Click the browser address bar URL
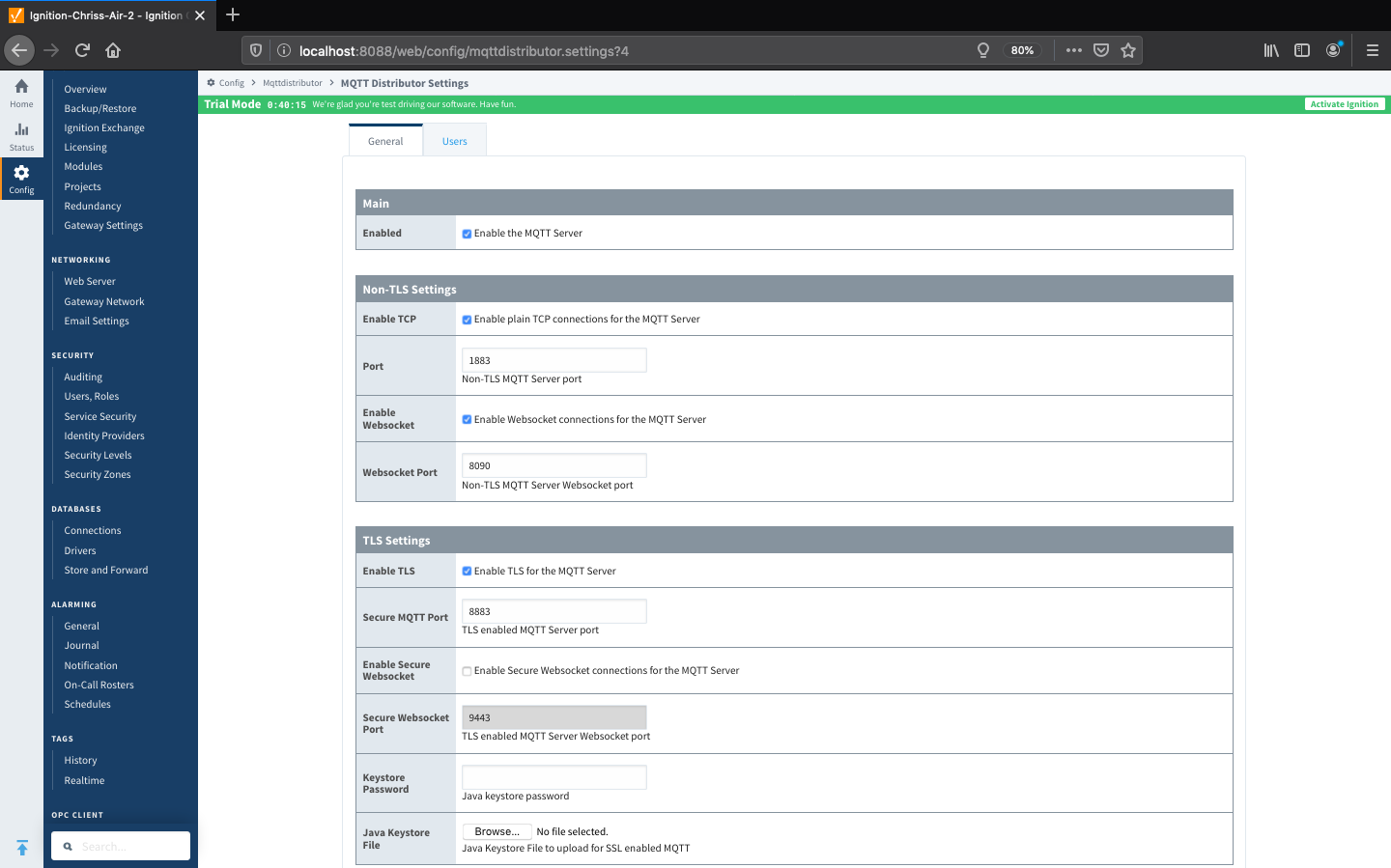1391x868 pixels. coord(464,51)
